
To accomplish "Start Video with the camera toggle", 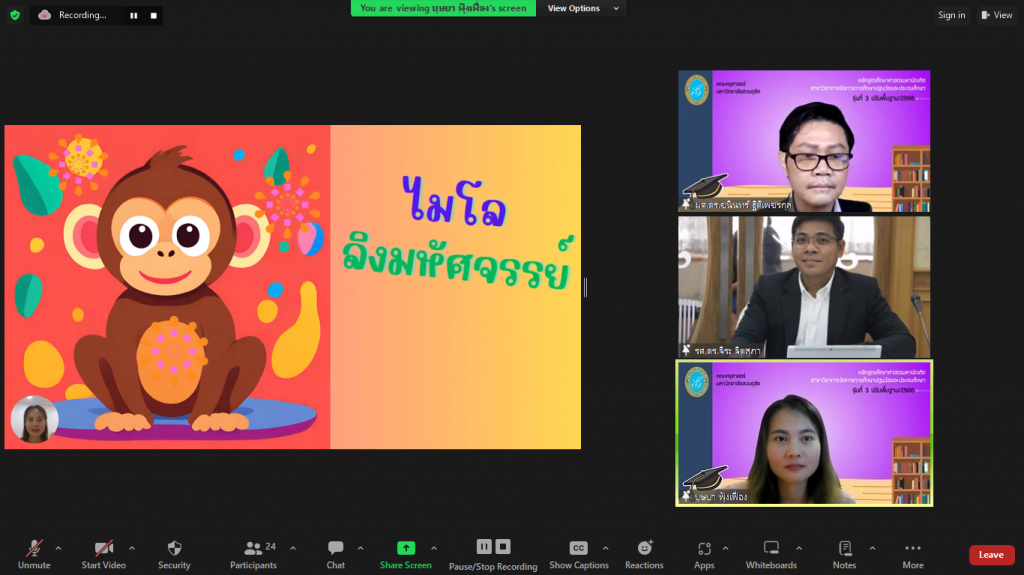I will (x=103, y=554).
